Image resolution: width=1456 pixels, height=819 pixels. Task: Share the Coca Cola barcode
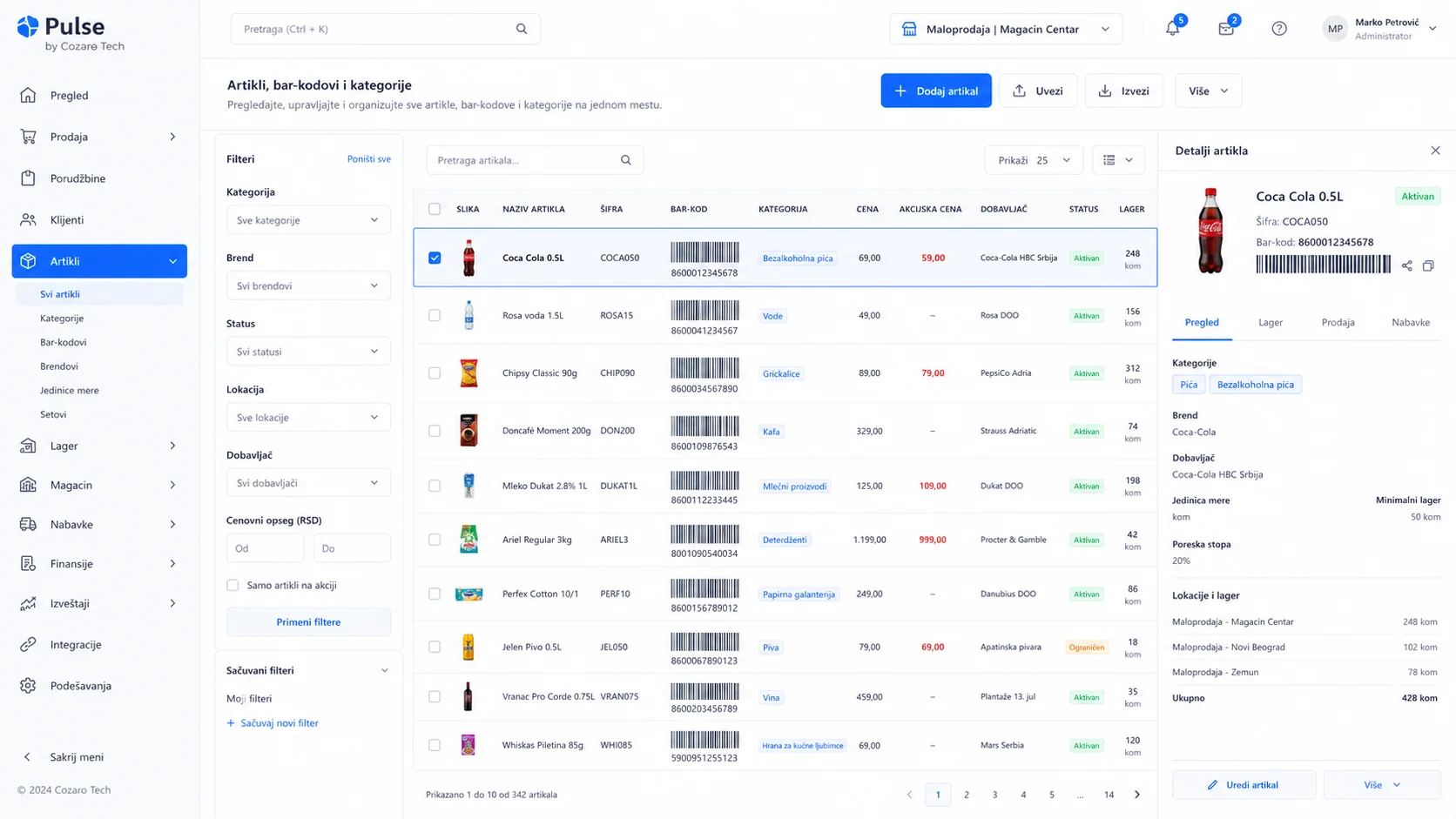(x=1407, y=265)
